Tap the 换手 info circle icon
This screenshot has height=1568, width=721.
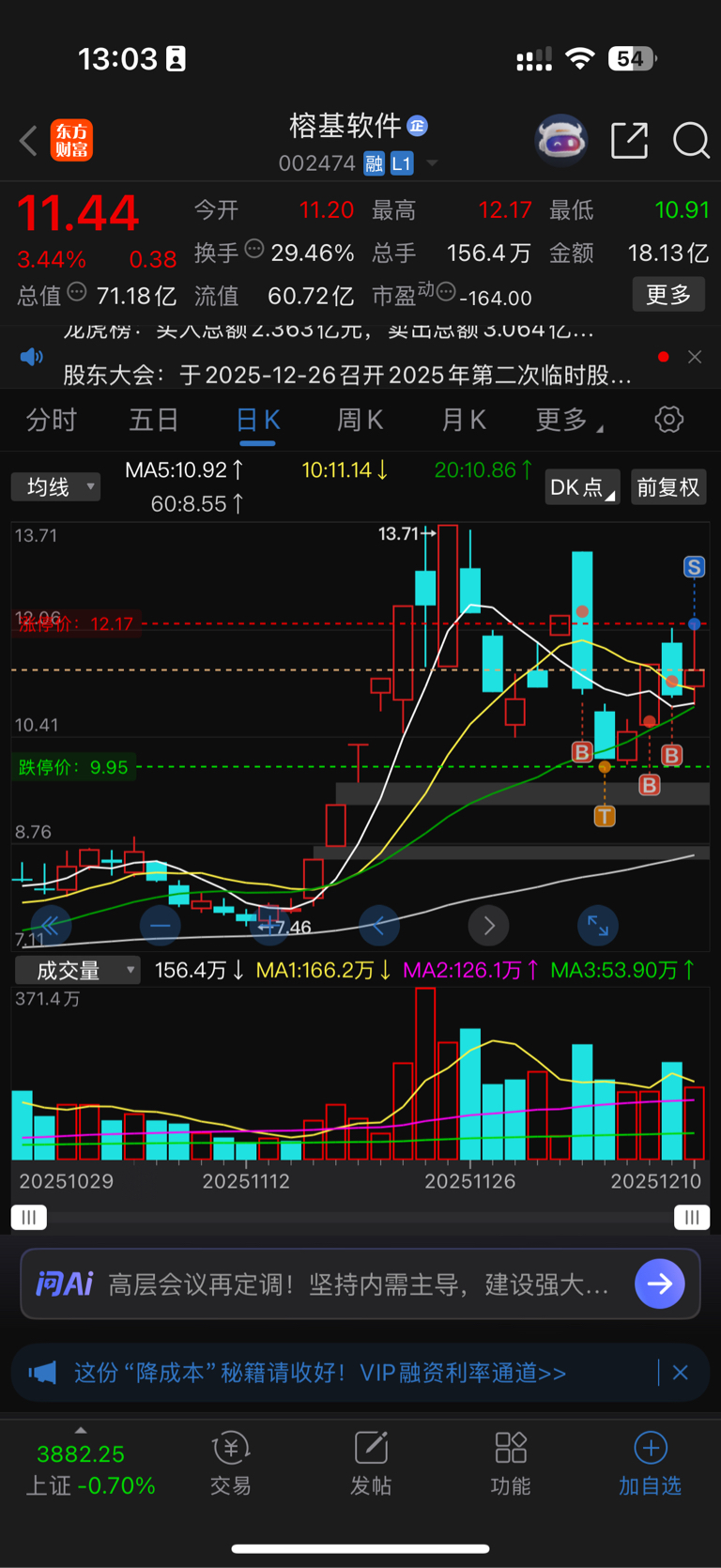point(254,249)
